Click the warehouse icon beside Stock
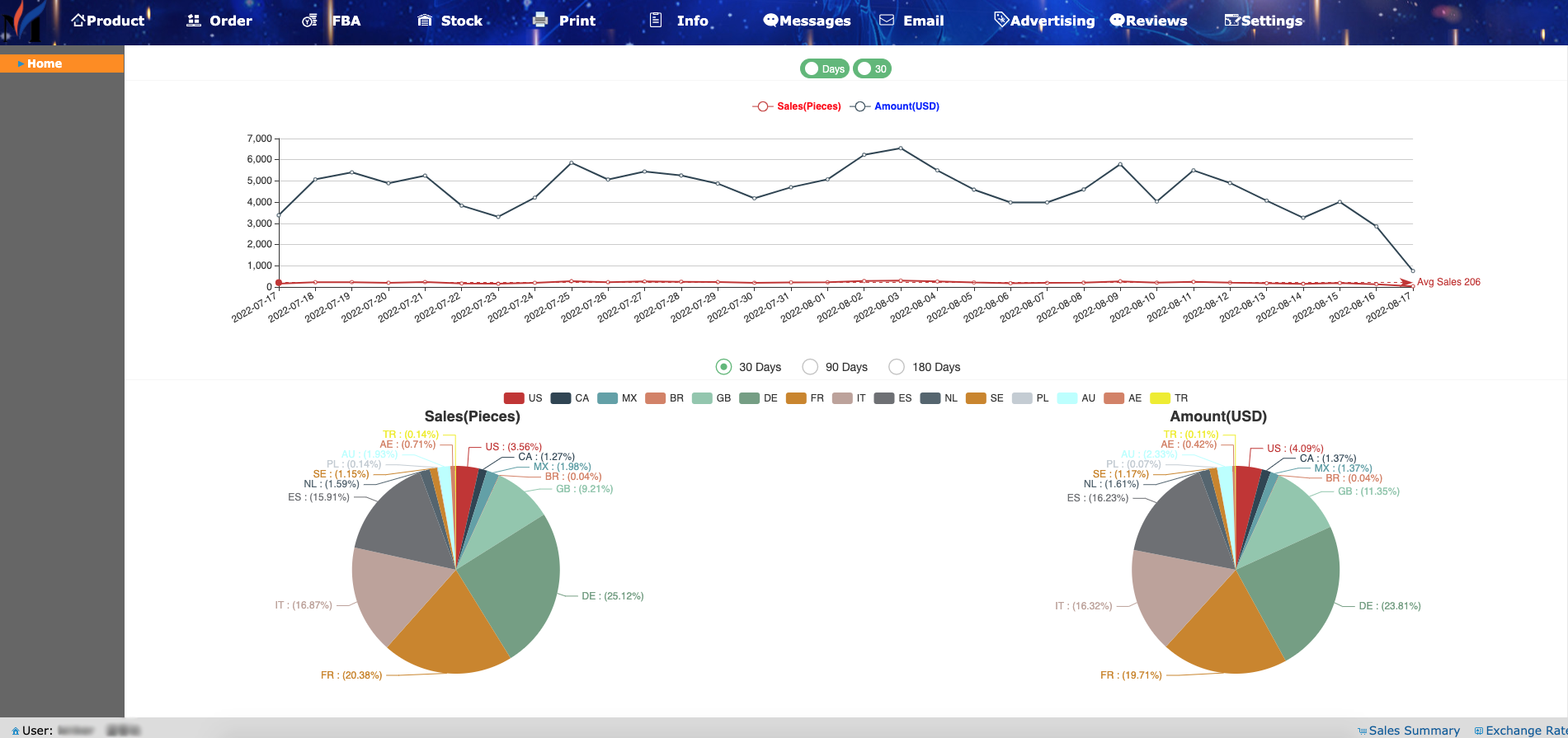1568x738 pixels. (425, 20)
